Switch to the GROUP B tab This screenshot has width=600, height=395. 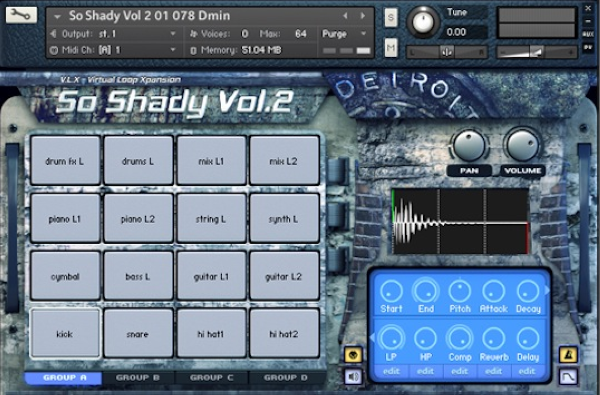click(138, 378)
